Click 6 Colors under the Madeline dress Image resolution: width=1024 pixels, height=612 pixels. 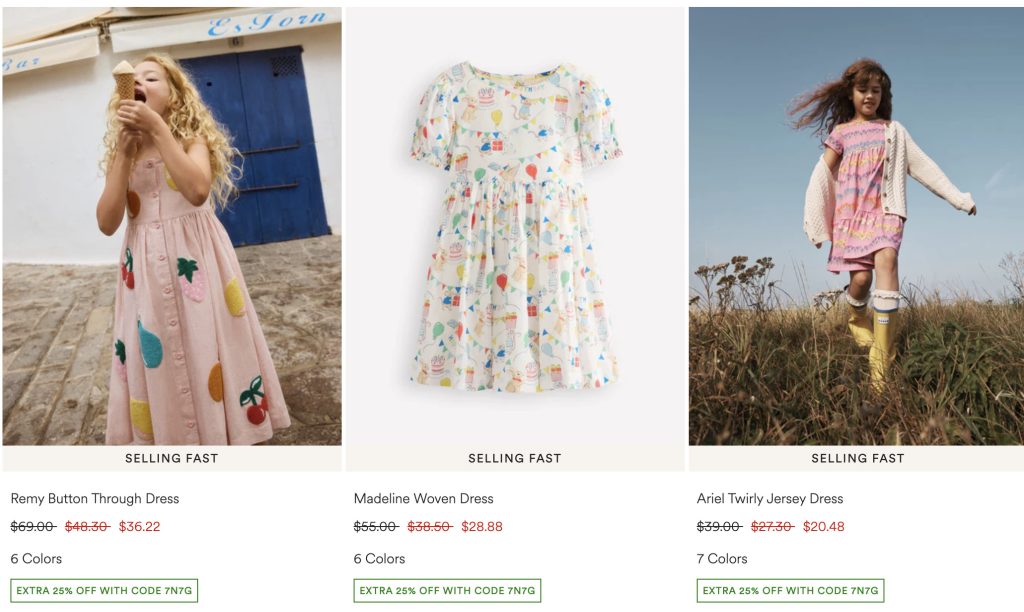(379, 559)
